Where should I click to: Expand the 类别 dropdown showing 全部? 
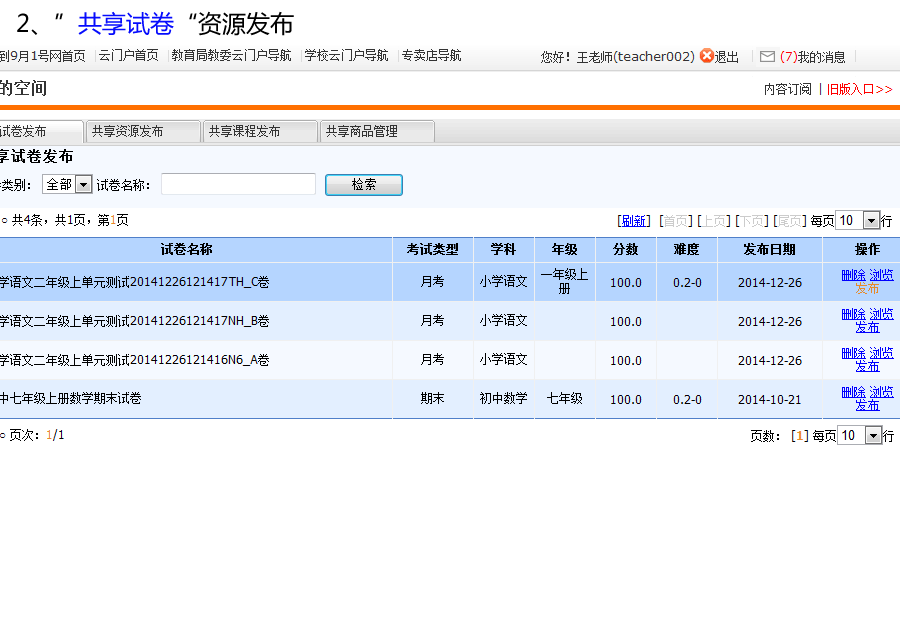(83, 184)
